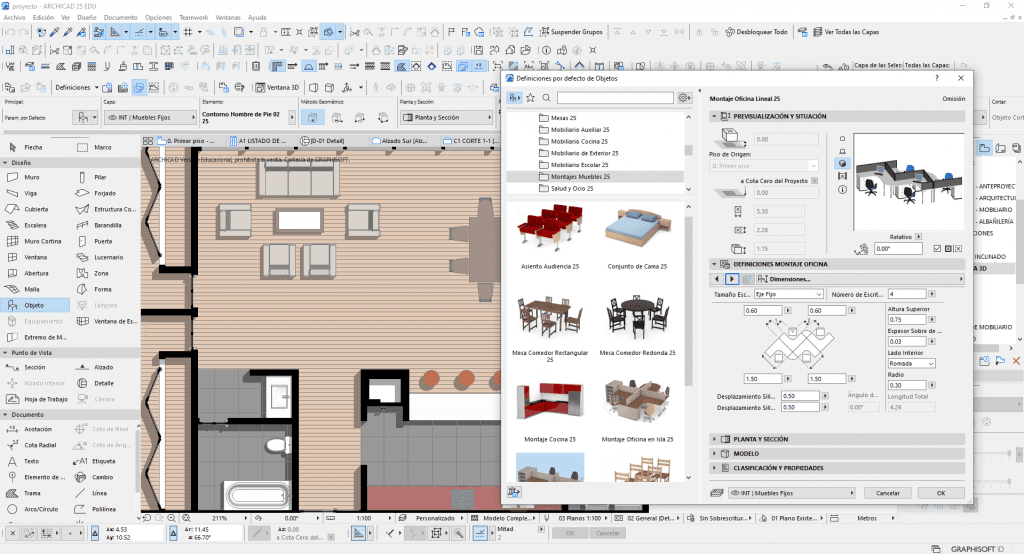The image size is (1024, 554).
Task: Open library settings gear next to search
Action: pos(684,98)
